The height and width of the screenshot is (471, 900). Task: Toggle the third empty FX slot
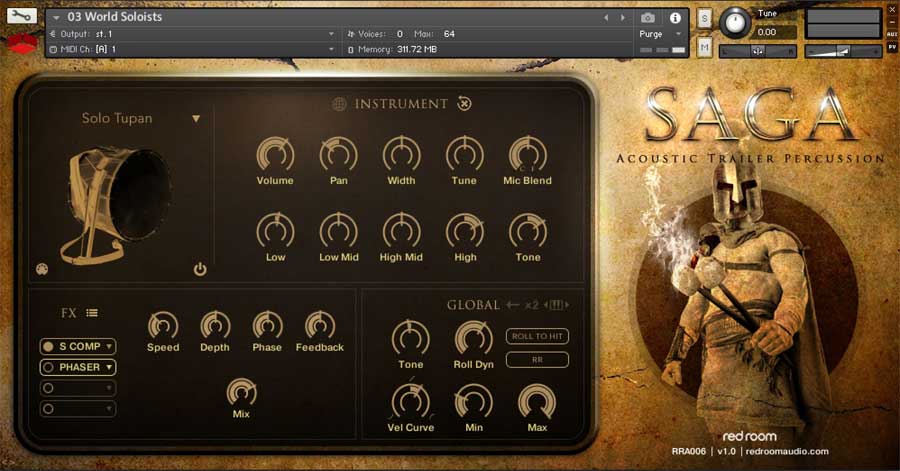coord(48,388)
